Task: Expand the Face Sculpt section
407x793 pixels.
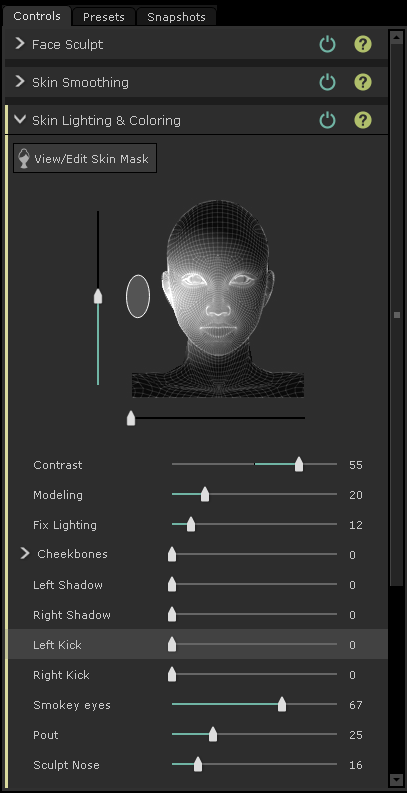Action: (x=20, y=43)
